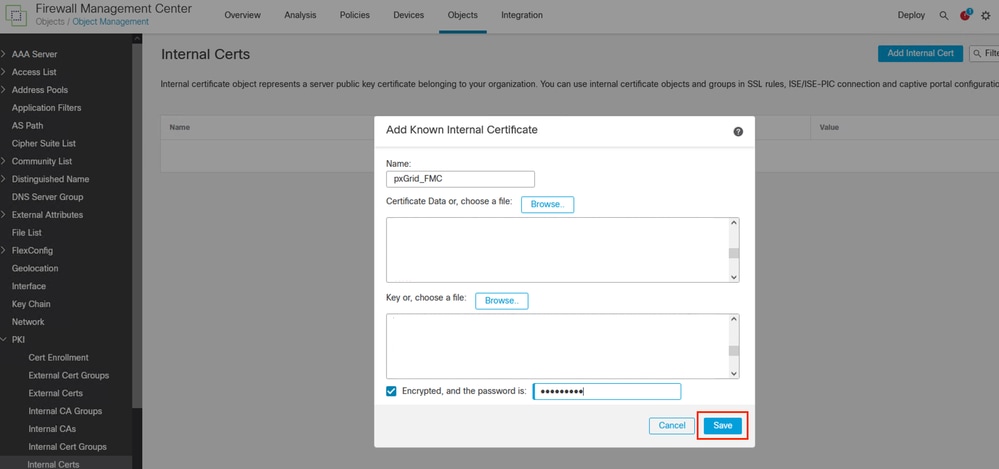
Task: Open the Policies menu
Action: pyautogui.click(x=354, y=15)
